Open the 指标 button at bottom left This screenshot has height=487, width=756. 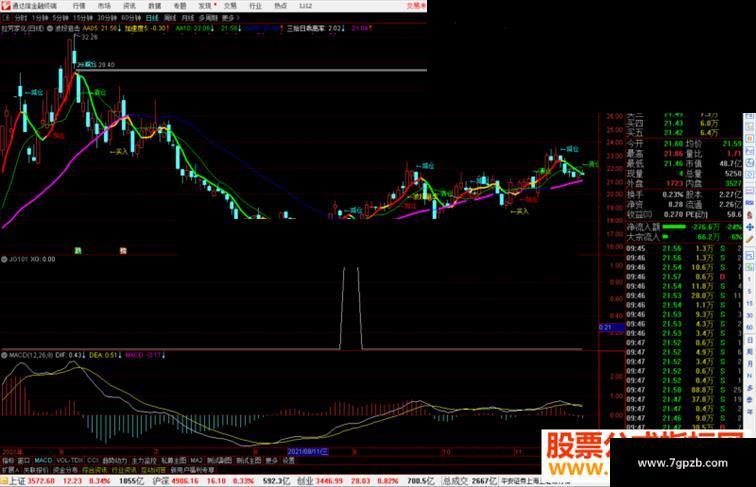click(8, 460)
